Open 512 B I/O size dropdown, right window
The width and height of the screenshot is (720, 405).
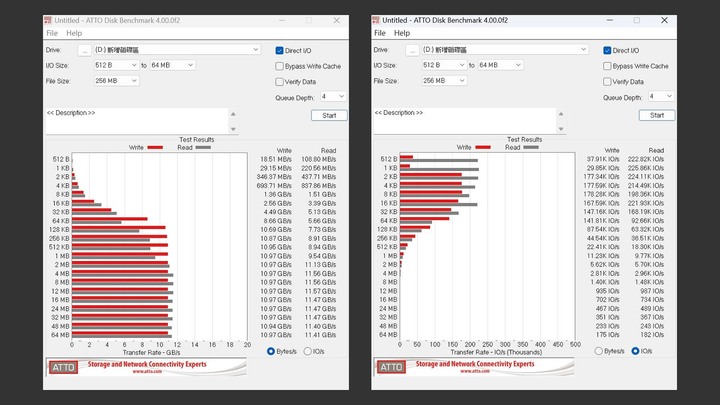(444, 65)
